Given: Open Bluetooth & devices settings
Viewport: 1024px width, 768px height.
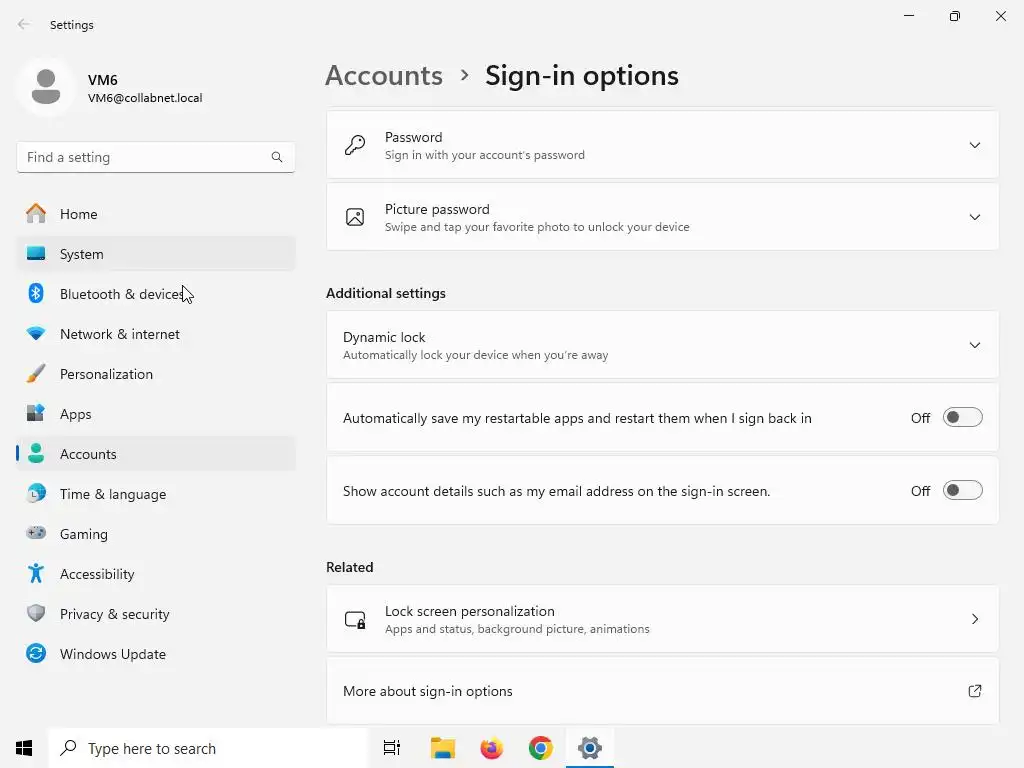Looking at the screenshot, I should coord(156,293).
